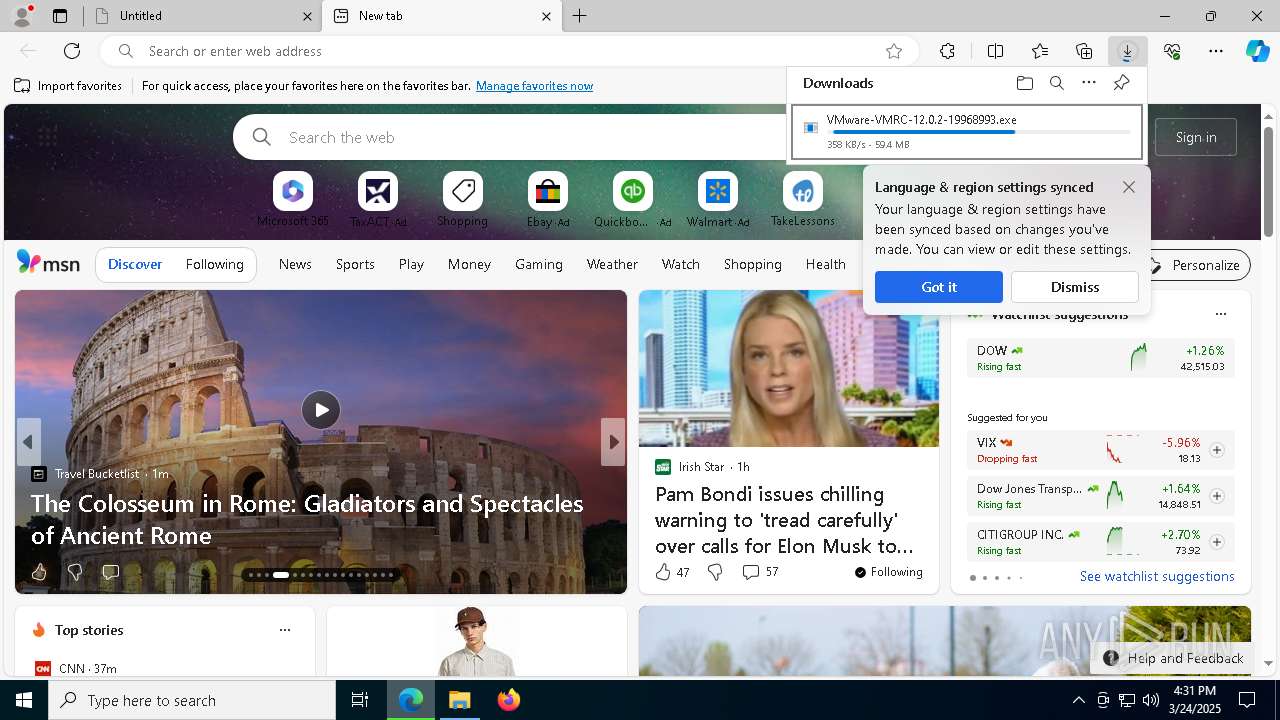Open Help and Feedback
Viewport: 1280px width, 720px height.
click(1174, 658)
